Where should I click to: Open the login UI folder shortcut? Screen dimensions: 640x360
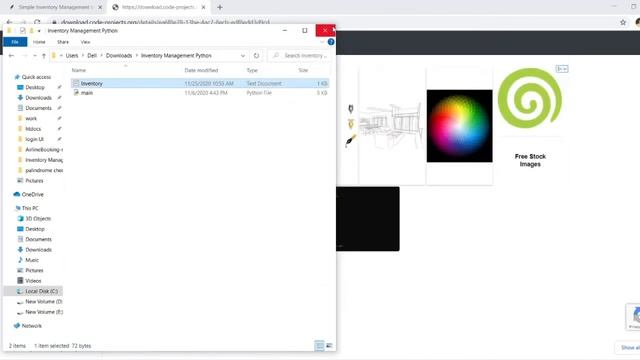[x=34, y=139]
